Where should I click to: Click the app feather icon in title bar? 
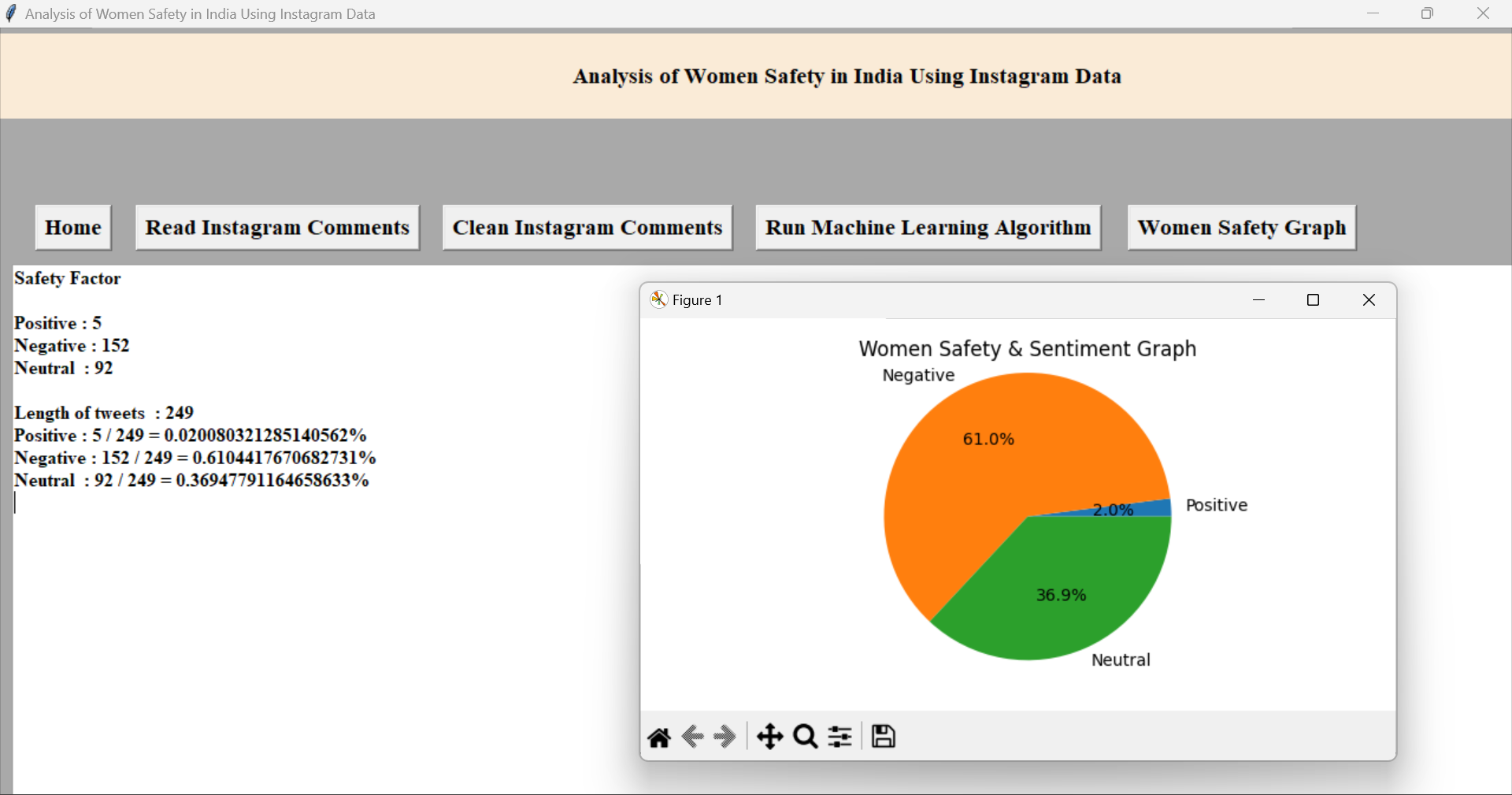click(x=11, y=13)
